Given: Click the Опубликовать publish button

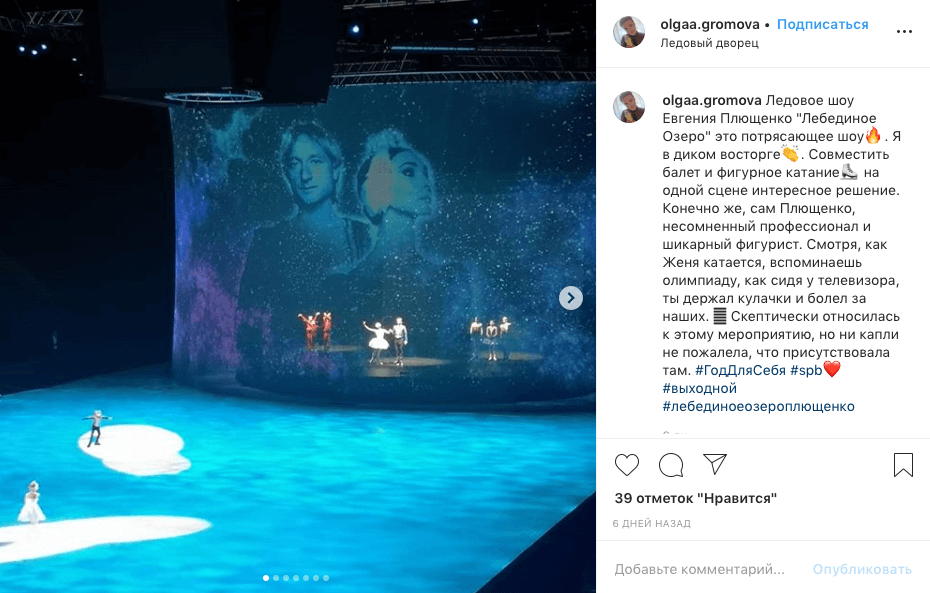Looking at the screenshot, I should 862,569.
